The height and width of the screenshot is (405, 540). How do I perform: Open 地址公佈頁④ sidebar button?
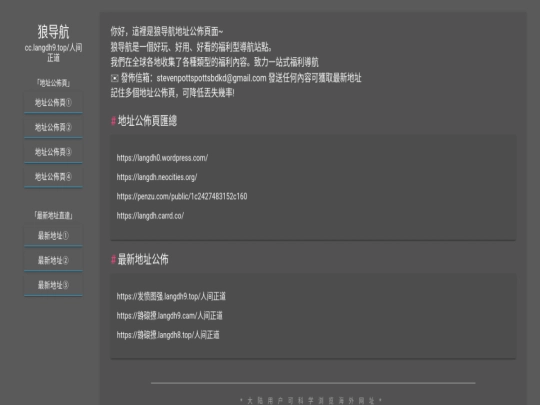(53, 177)
